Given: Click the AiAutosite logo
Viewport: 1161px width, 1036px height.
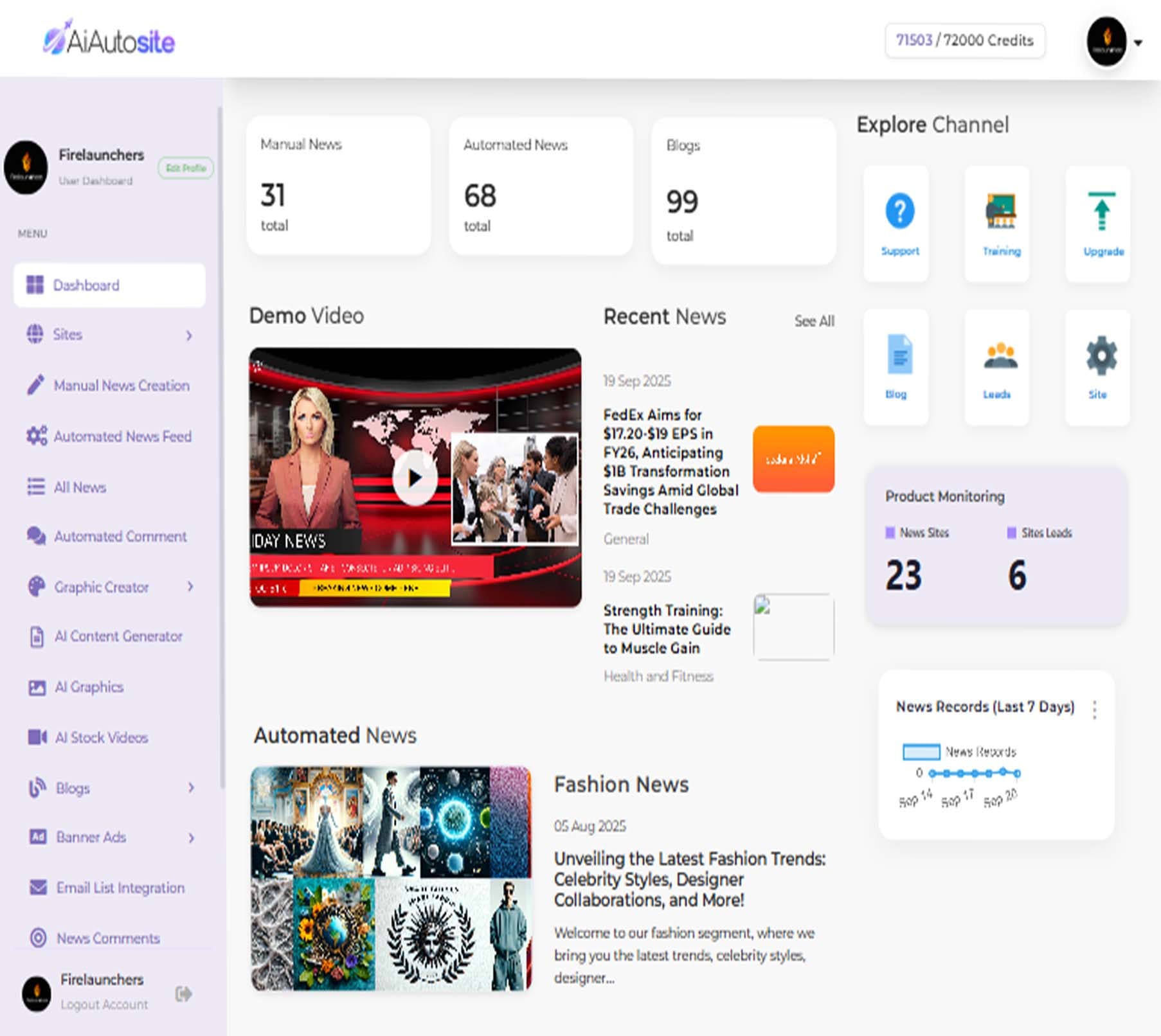Looking at the screenshot, I should (x=109, y=40).
